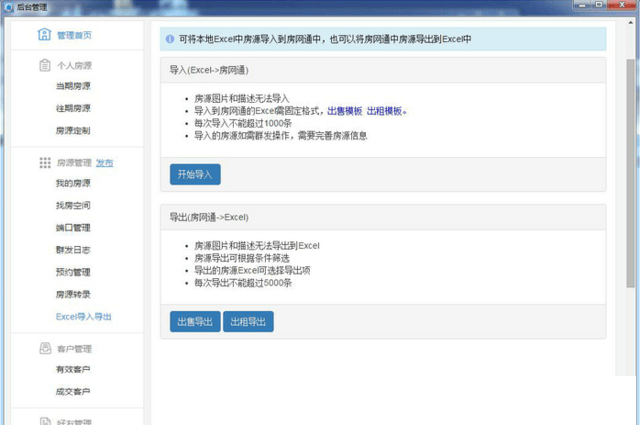View 群发日志
The height and width of the screenshot is (425, 640).
(73, 250)
